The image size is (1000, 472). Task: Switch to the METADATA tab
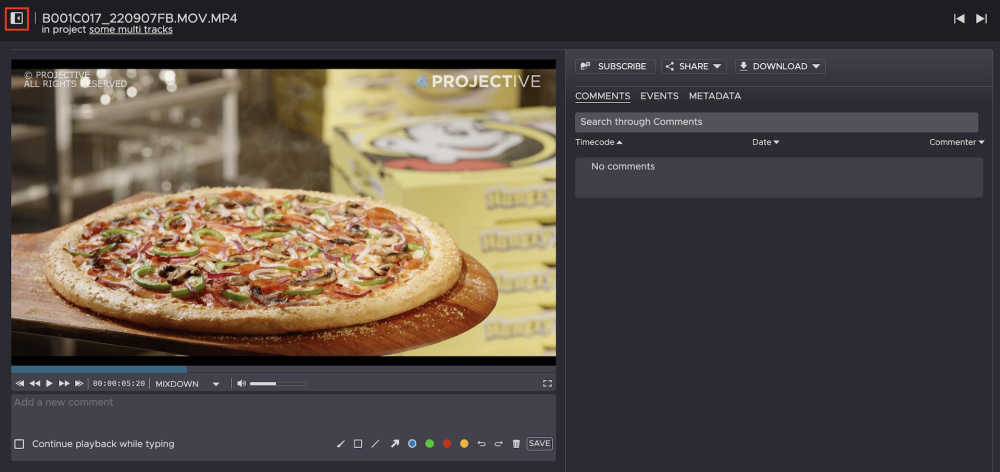(715, 96)
